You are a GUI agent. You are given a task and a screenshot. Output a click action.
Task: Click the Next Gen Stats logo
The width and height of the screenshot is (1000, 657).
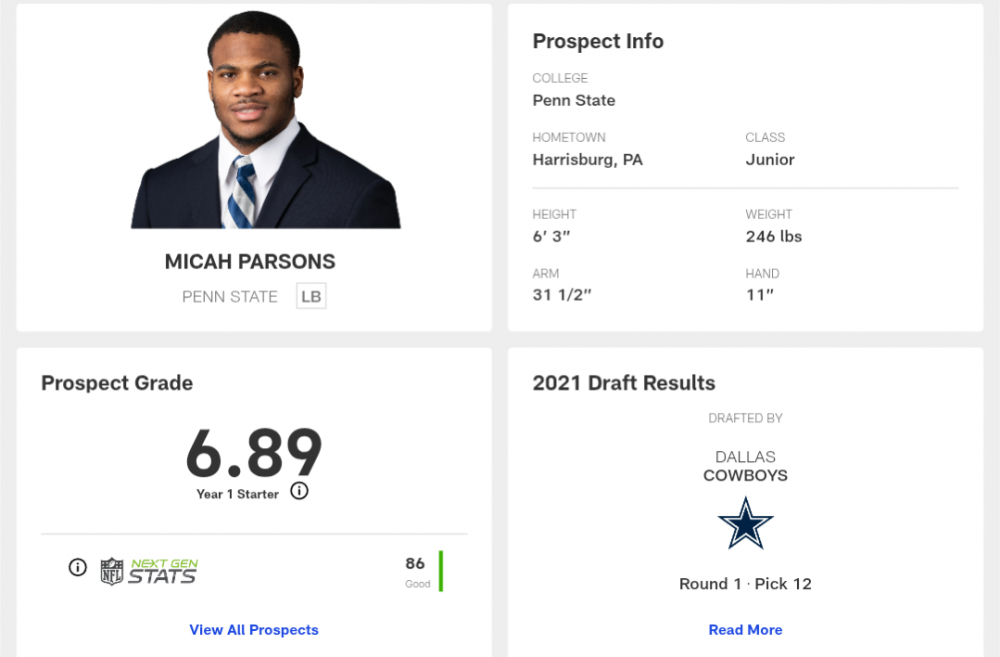click(x=162, y=571)
